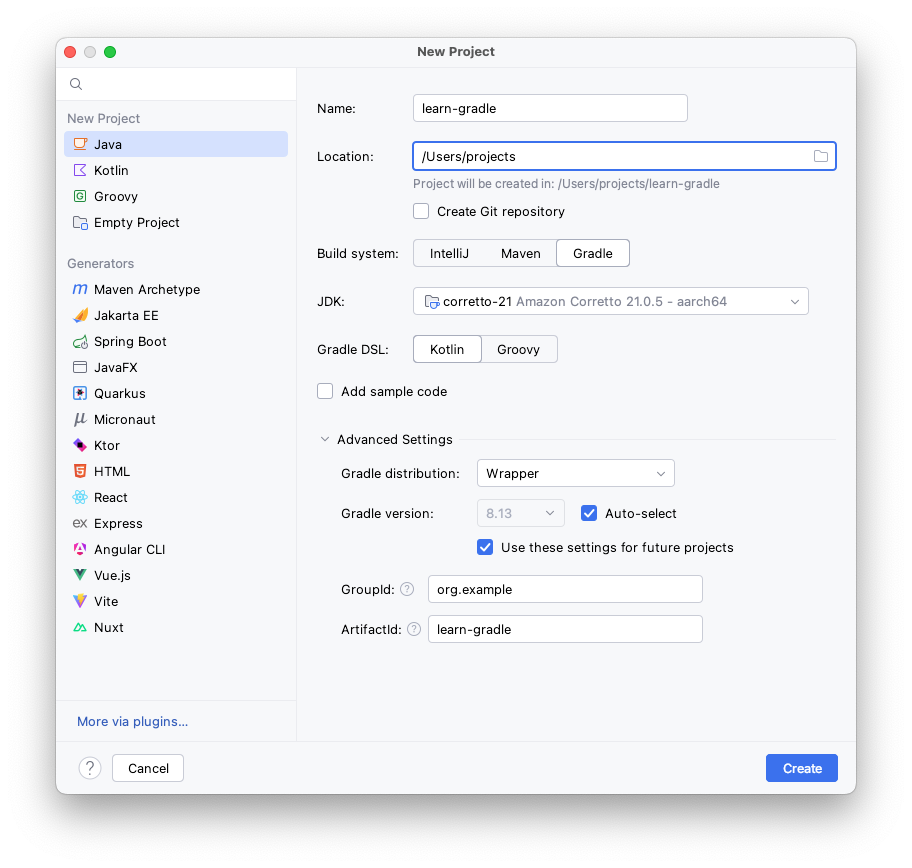Click the GroupId field org.example
This screenshot has width=912, height=868.
click(x=565, y=589)
